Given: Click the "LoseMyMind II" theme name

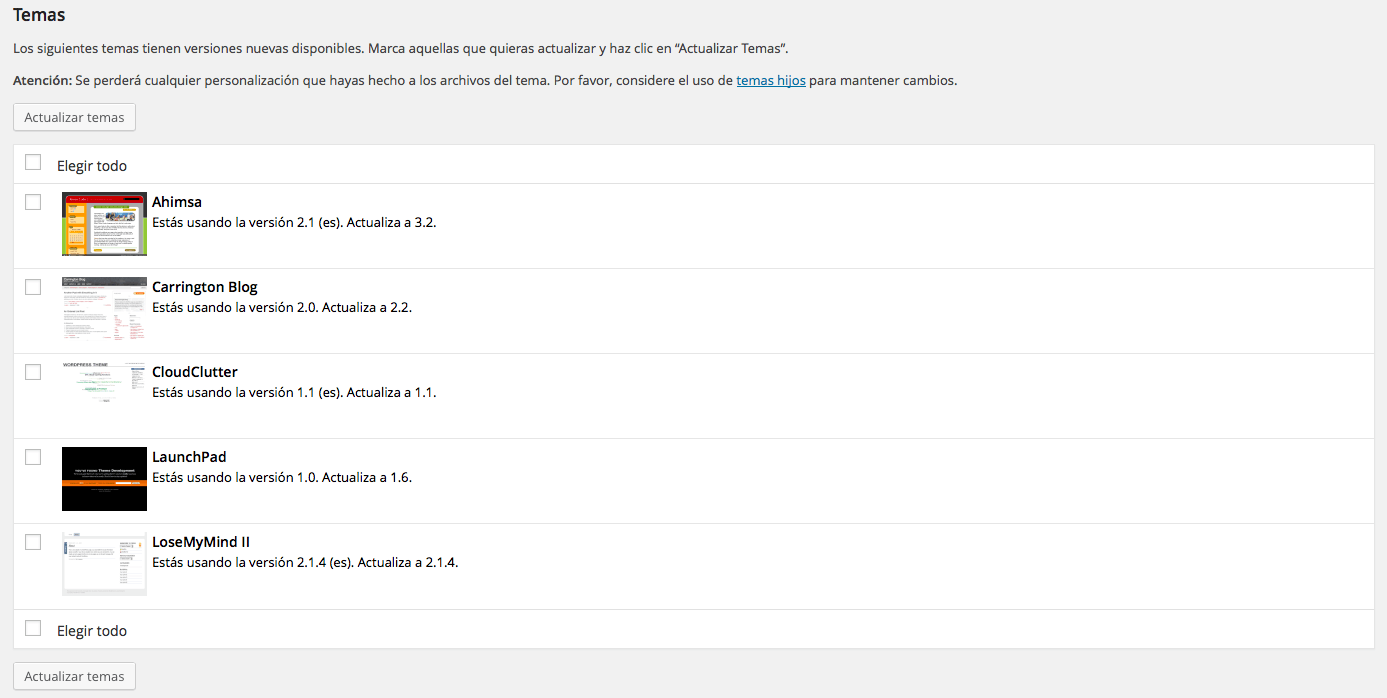Looking at the screenshot, I should click(x=200, y=542).
